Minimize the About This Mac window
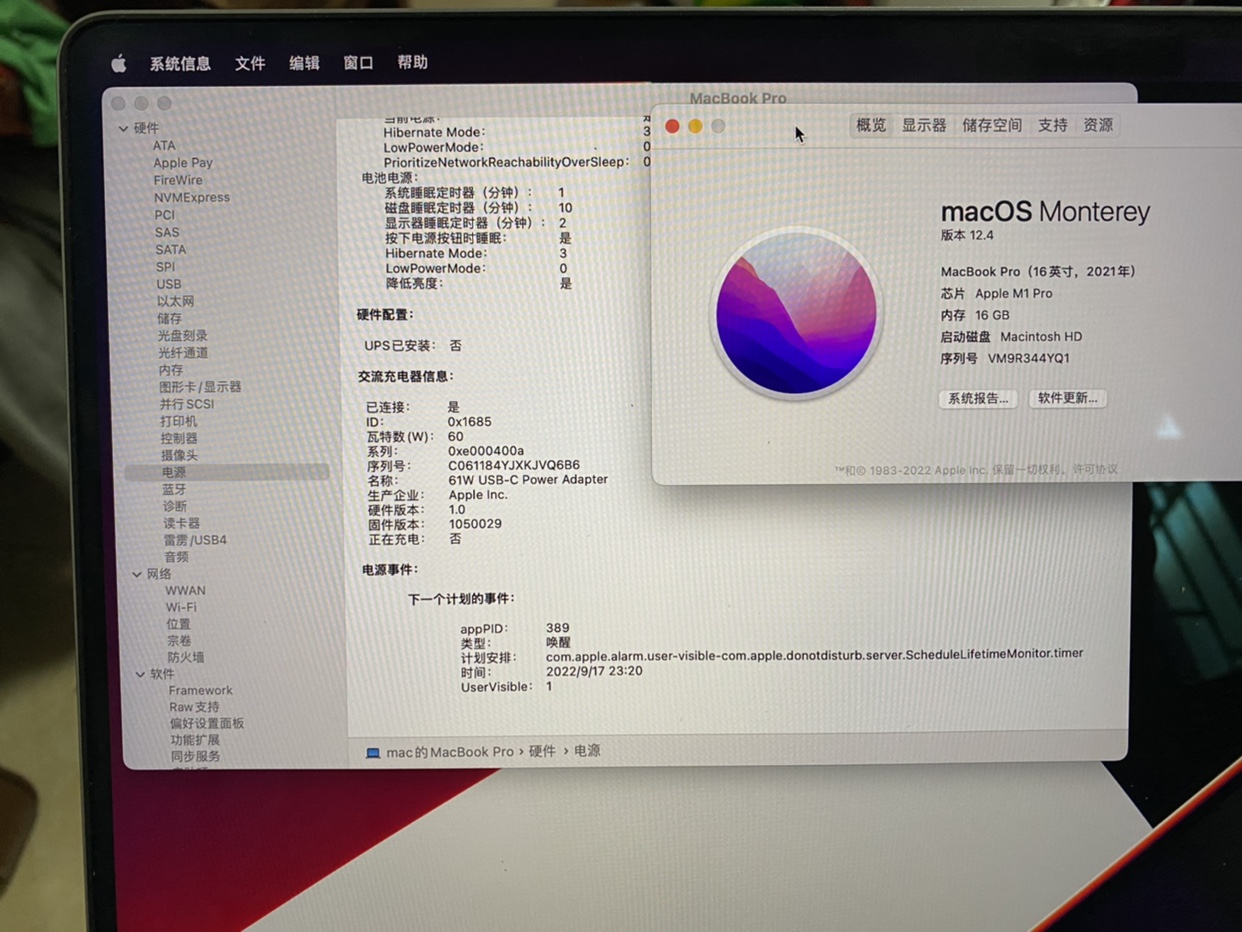 tap(695, 126)
